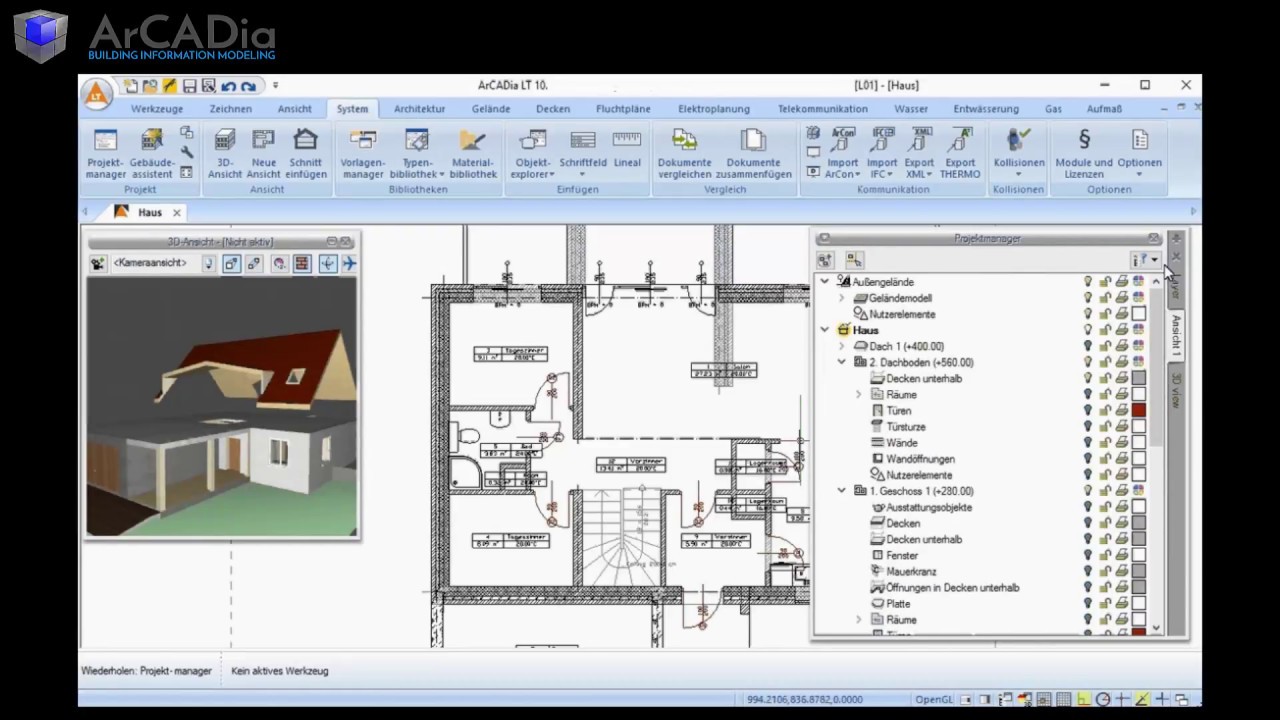Open the Typenbibliothek dropdown

click(418, 152)
